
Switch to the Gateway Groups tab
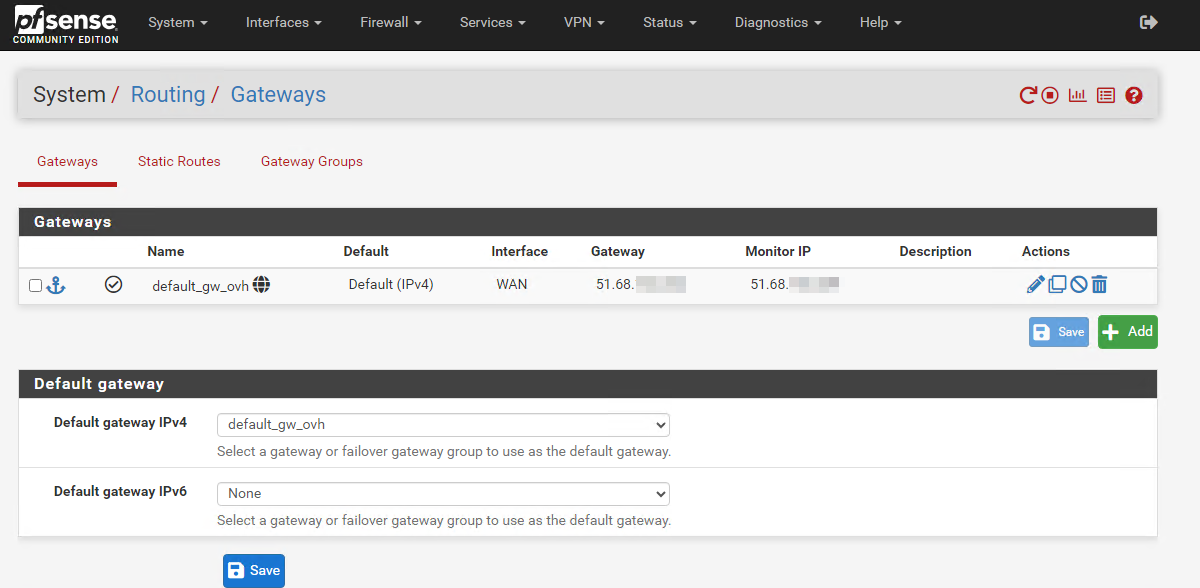[311, 161]
